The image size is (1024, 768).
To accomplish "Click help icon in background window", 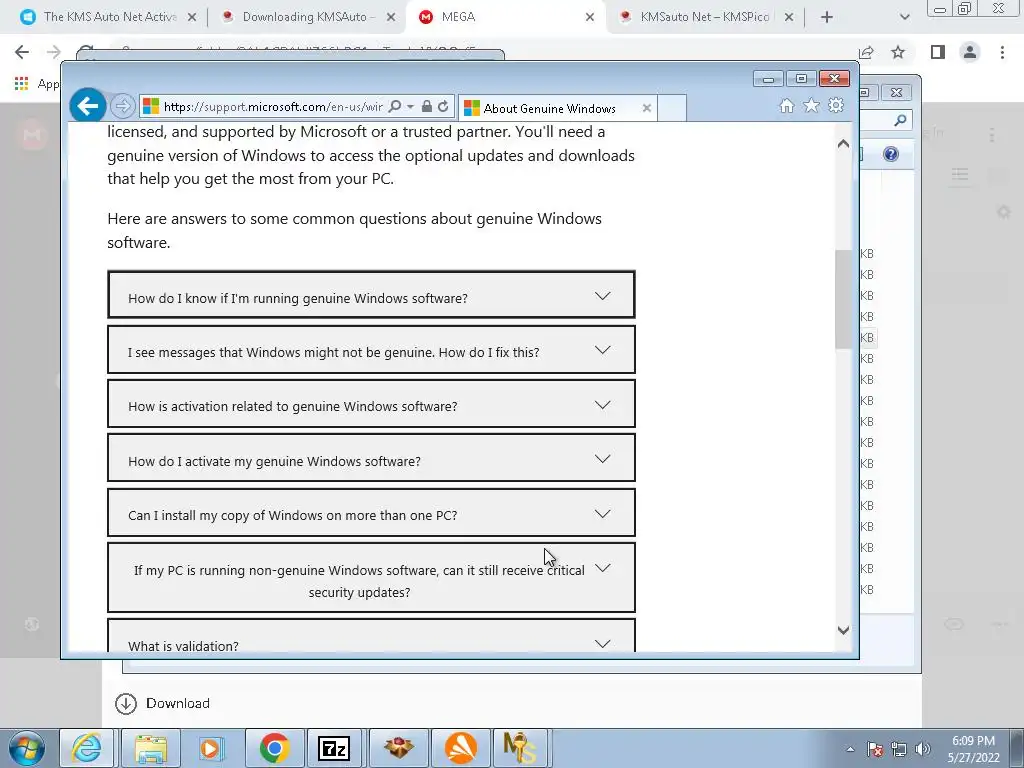I will pos(891,154).
